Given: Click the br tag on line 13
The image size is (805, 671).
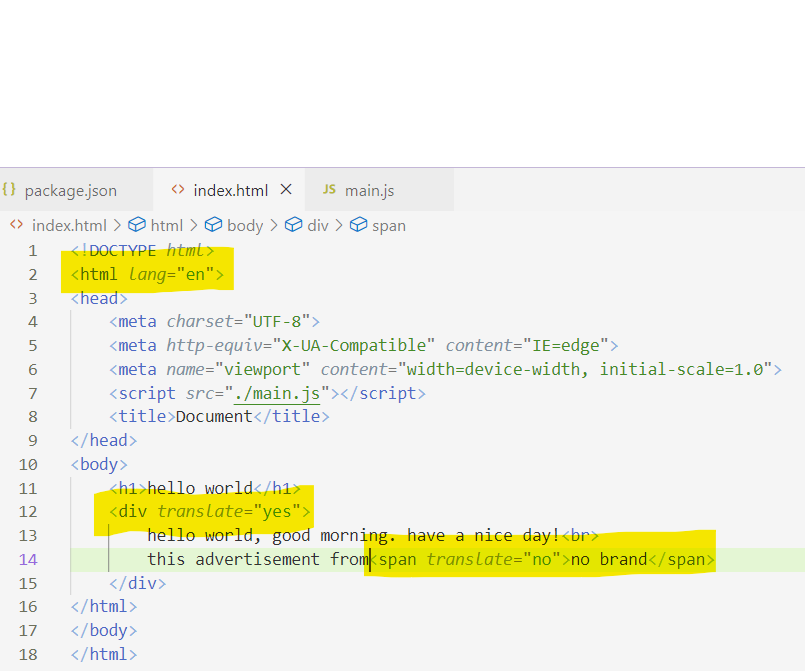Looking at the screenshot, I should click(x=581, y=535).
